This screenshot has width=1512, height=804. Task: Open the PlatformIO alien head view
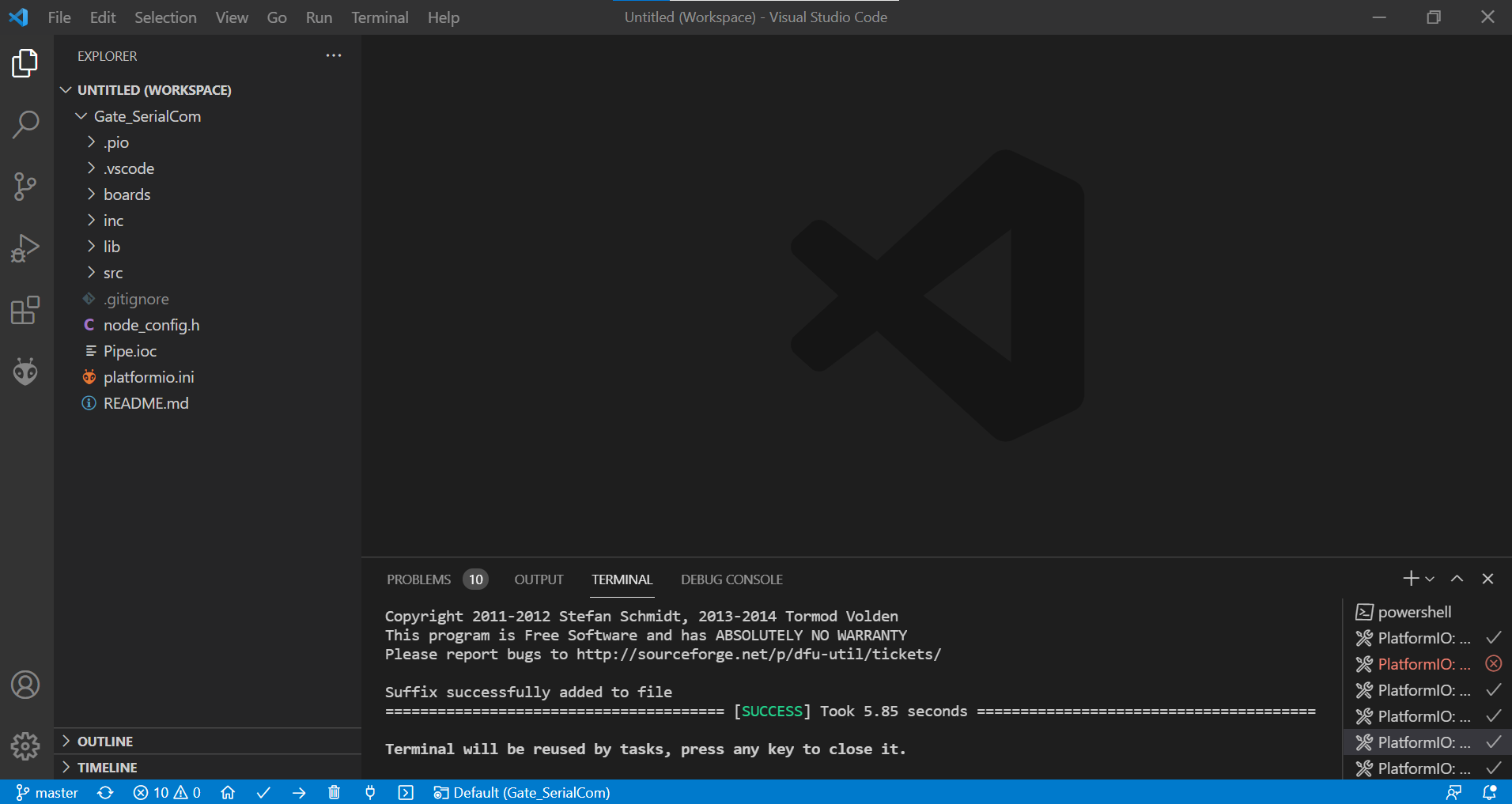click(25, 372)
